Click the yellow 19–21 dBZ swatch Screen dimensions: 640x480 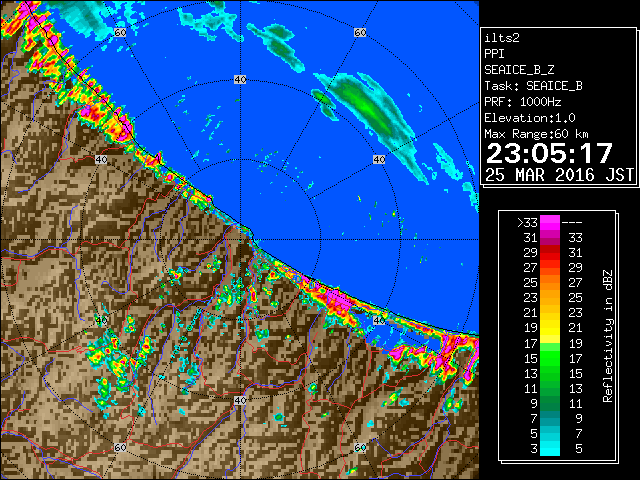pyautogui.click(x=550, y=328)
